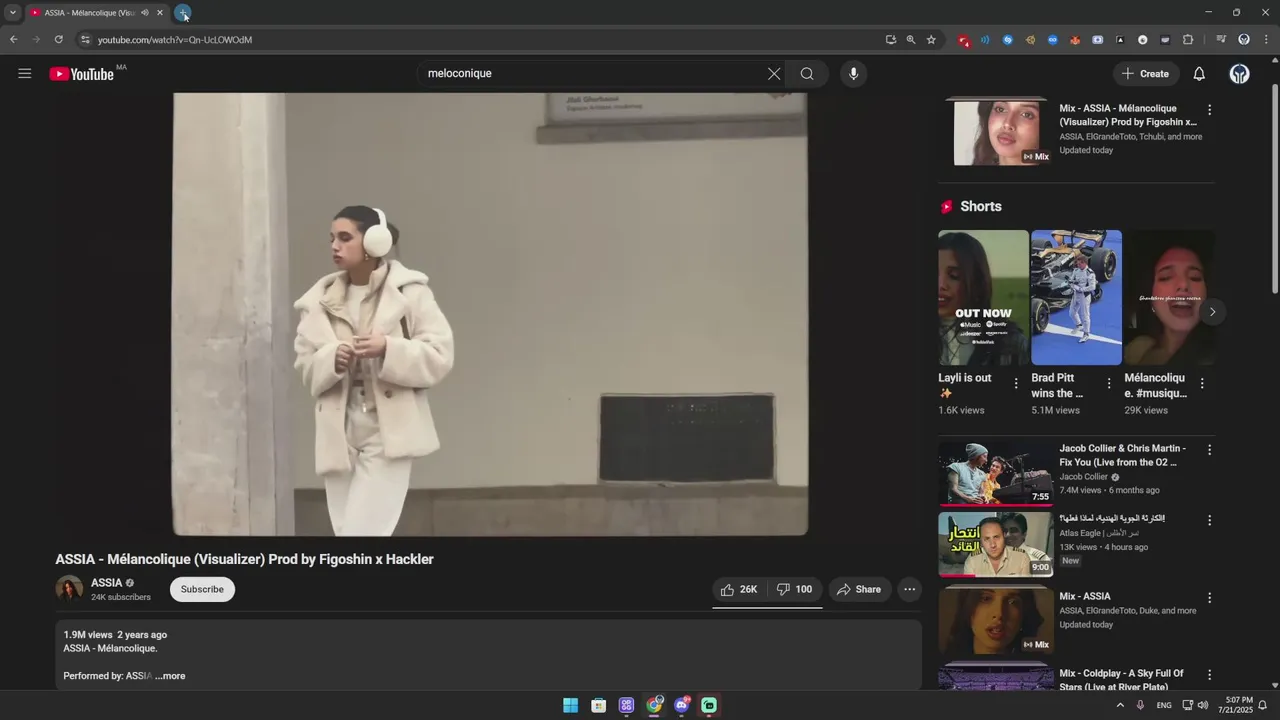Subscribe to the ASSIA channel
Screen dimensions: 1280x720
click(x=202, y=590)
